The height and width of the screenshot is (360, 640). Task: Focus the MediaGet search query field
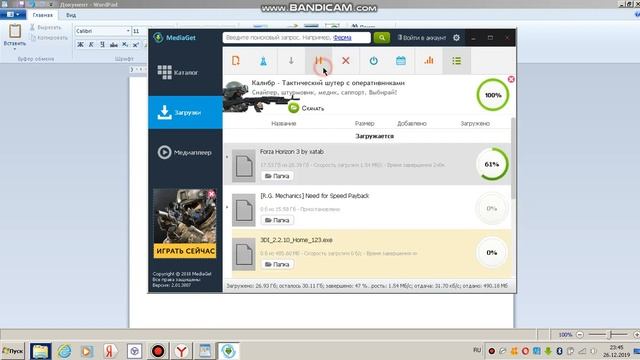(x=296, y=38)
